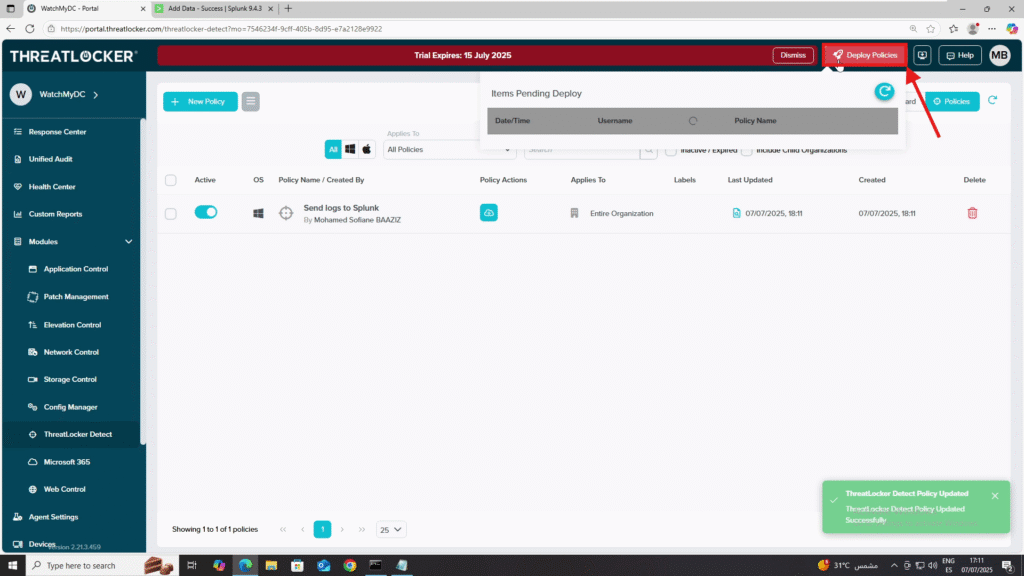This screenshot has width=1024, height=576.
Task: Open Elevation Control module
Action: pos(72,325)
